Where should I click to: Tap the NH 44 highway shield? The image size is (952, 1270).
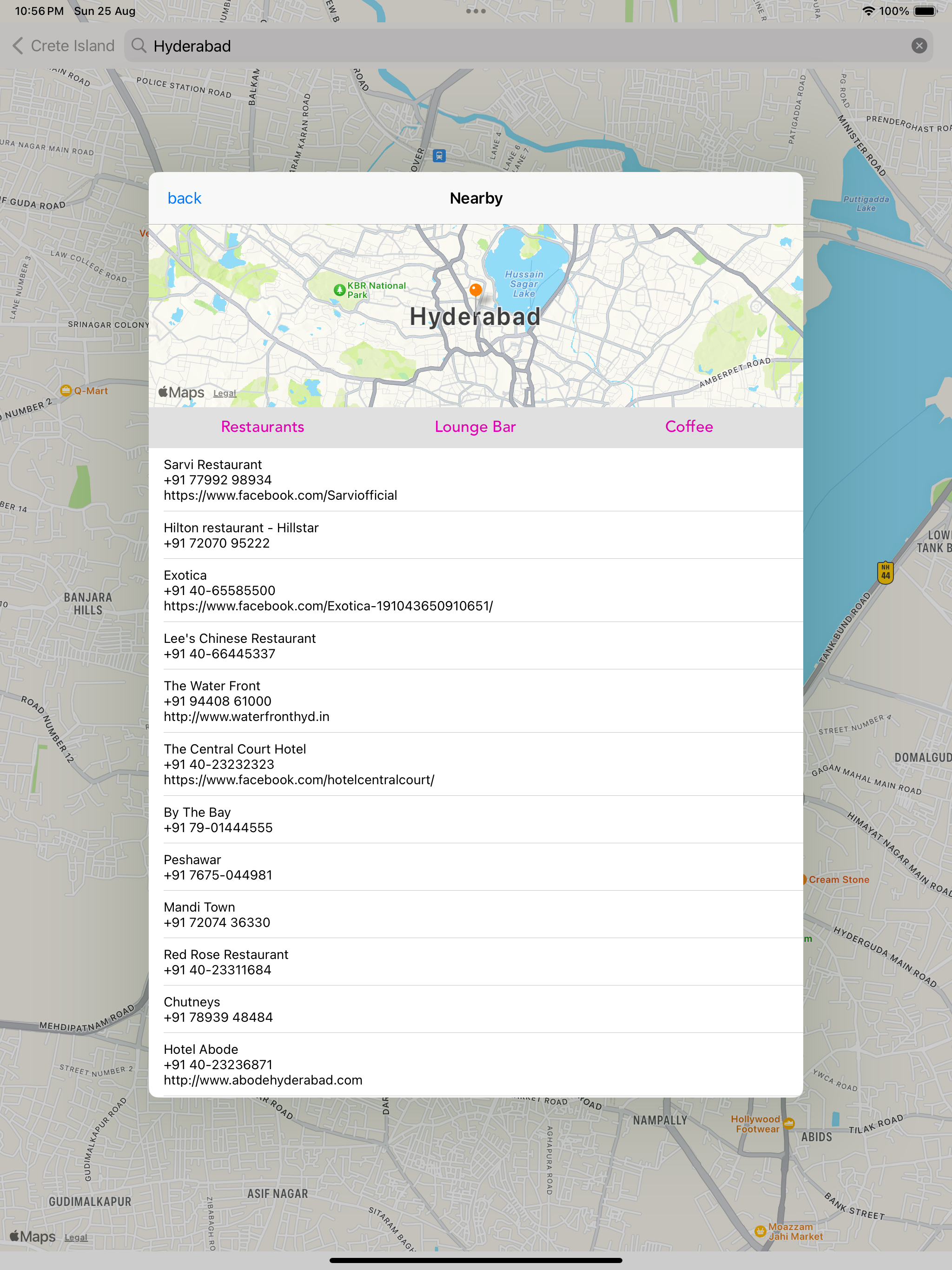(886, 572)
